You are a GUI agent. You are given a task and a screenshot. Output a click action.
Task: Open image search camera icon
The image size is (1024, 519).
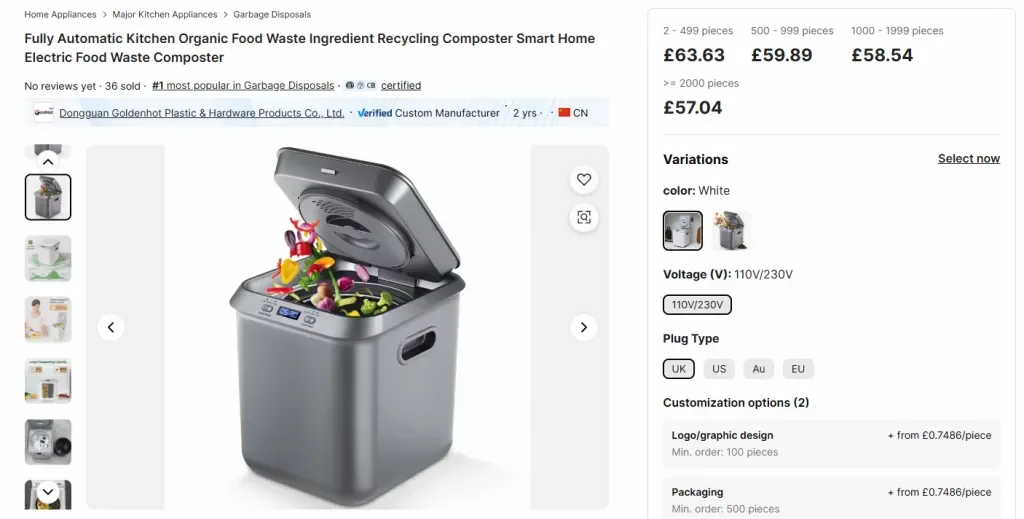pyautogui.click(x=584, y=217)
